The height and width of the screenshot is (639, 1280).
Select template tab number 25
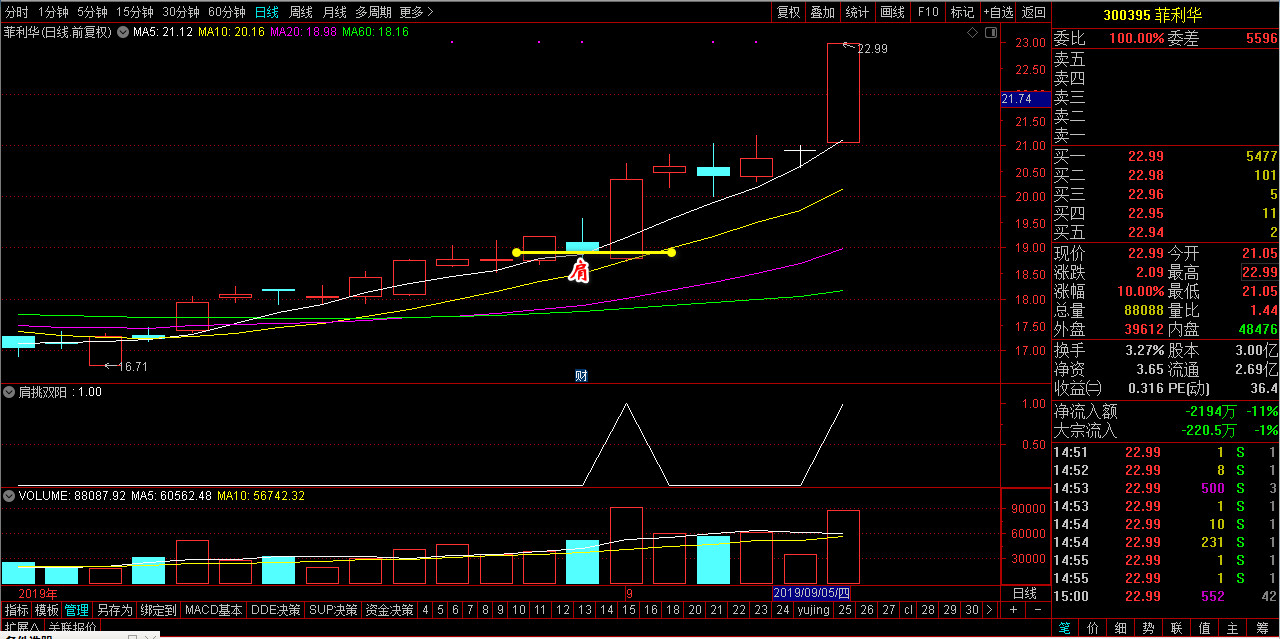click(x=845, y=609)
